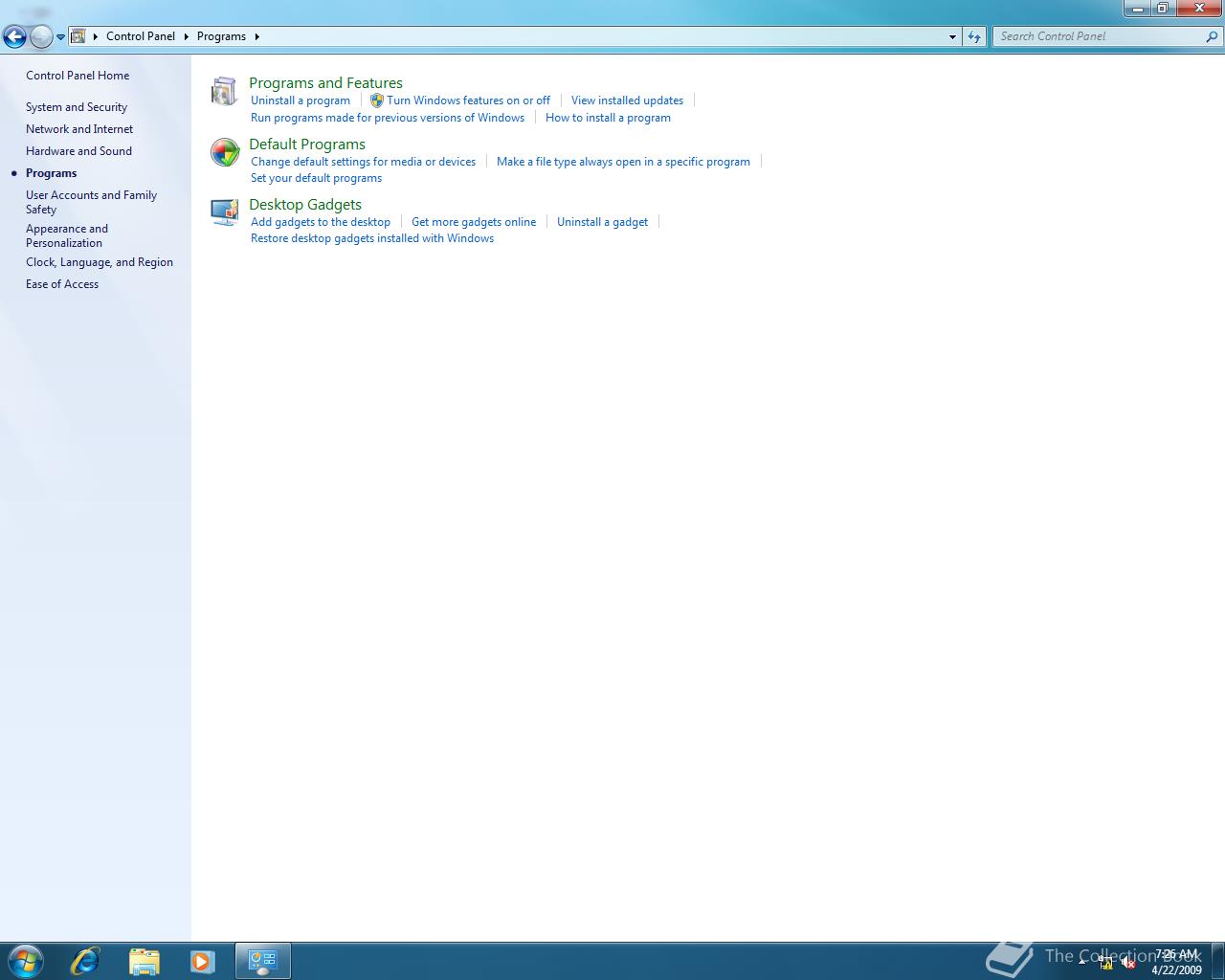Expand the arrow after Control Panel breadcrumb
The height and width of the screenshot is (980, 1225).
186,36
